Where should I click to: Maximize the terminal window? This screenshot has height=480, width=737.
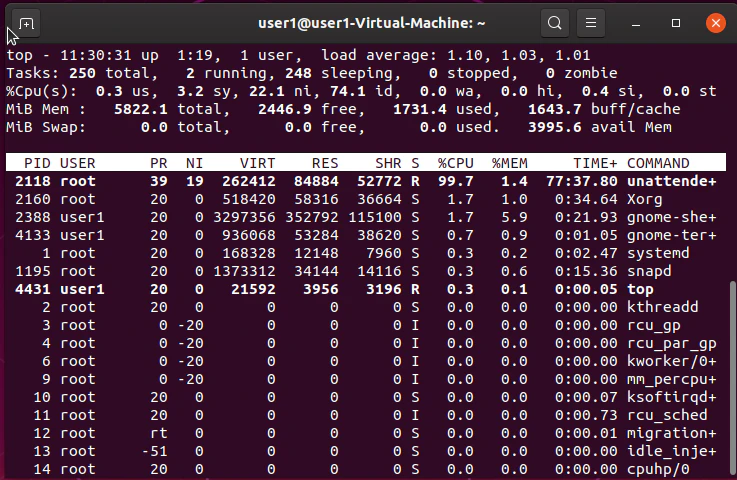click(676, 23)
